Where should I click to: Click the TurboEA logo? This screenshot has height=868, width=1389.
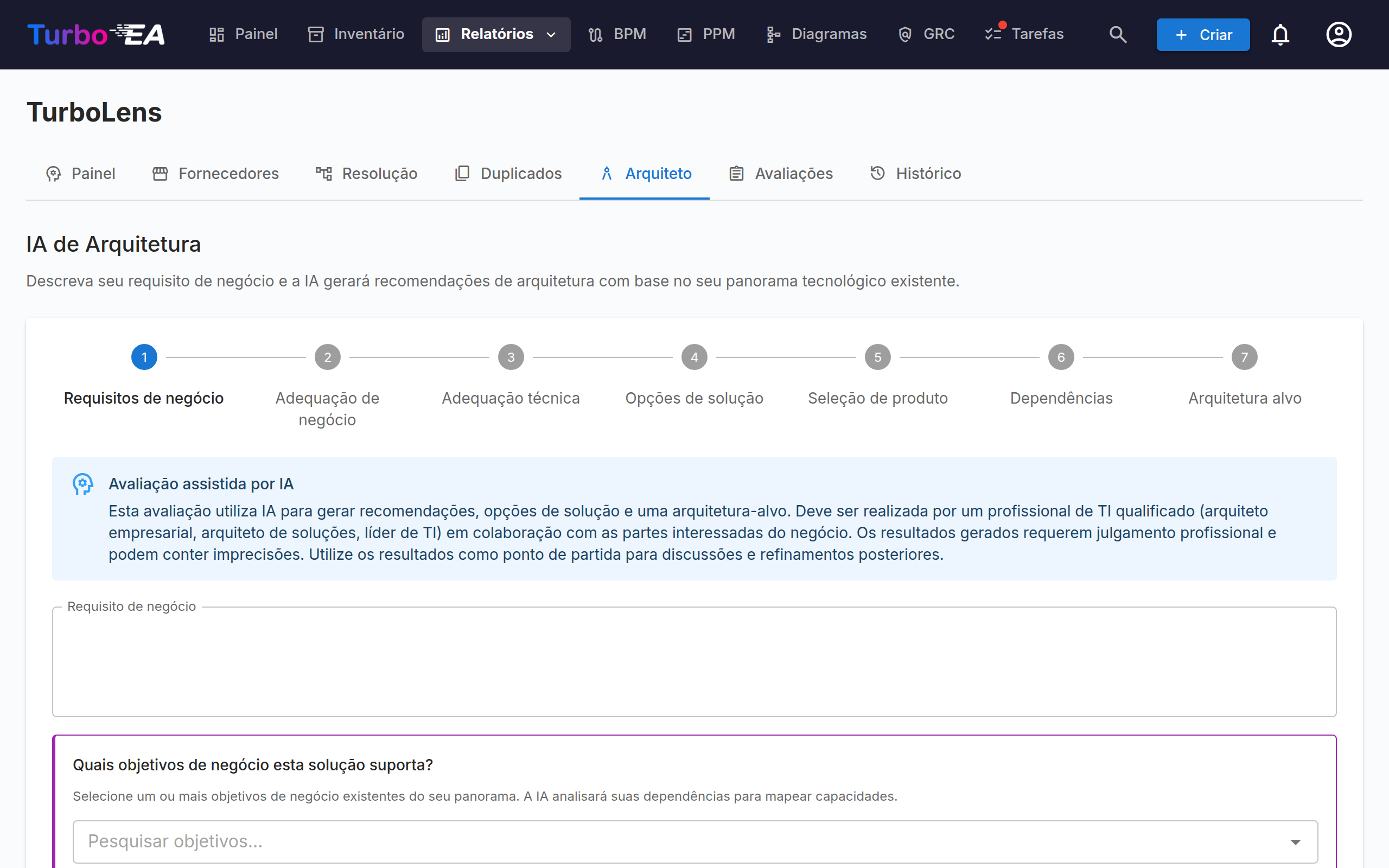pyautogui.click(x=97, y=34)
